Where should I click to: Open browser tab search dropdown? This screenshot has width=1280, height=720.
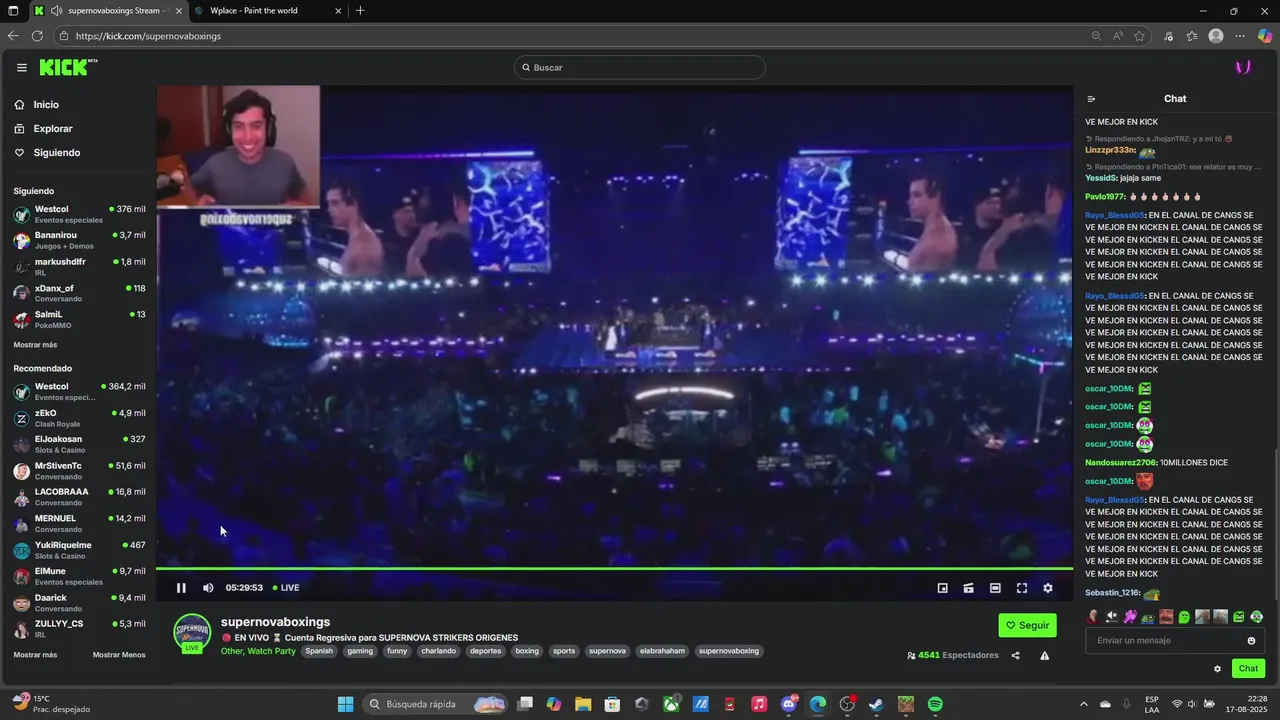(14, 11)
